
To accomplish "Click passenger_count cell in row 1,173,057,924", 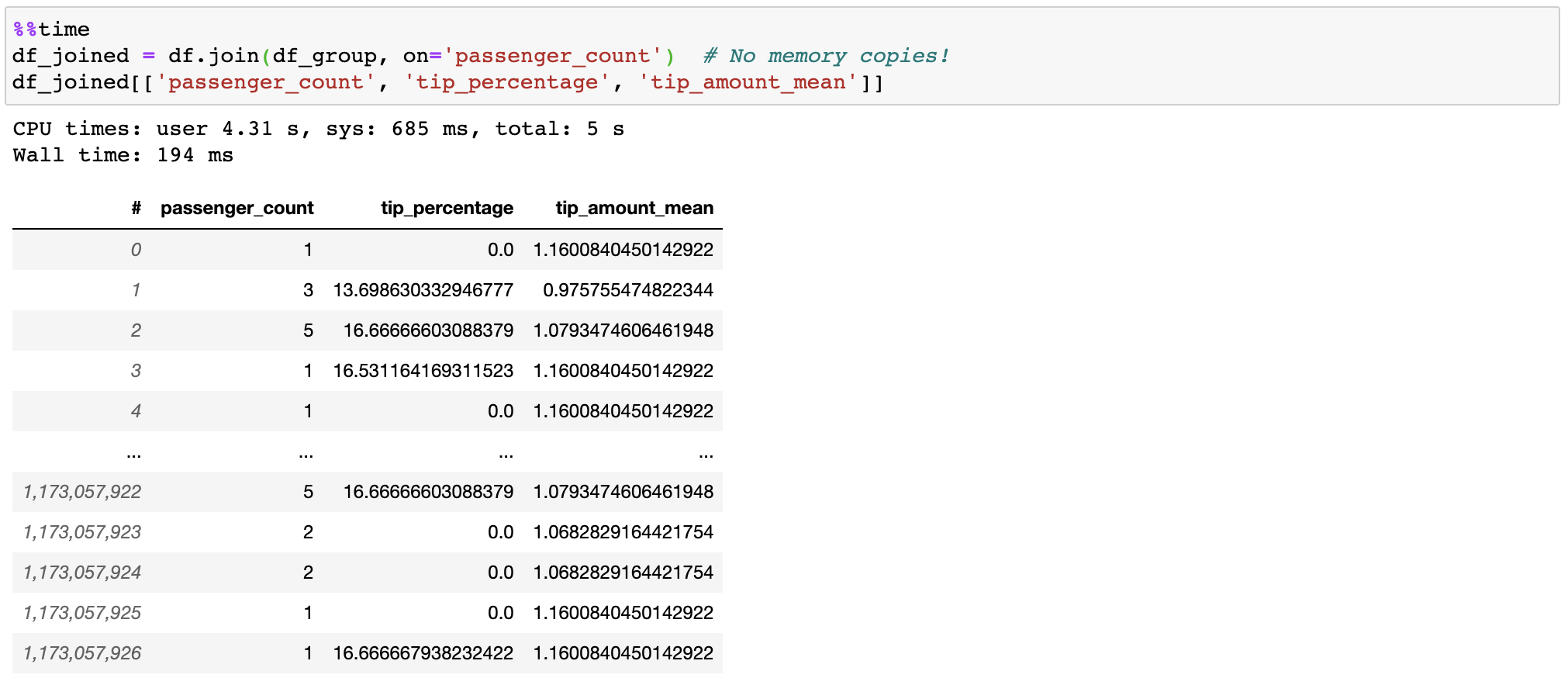I will [308, 573].
